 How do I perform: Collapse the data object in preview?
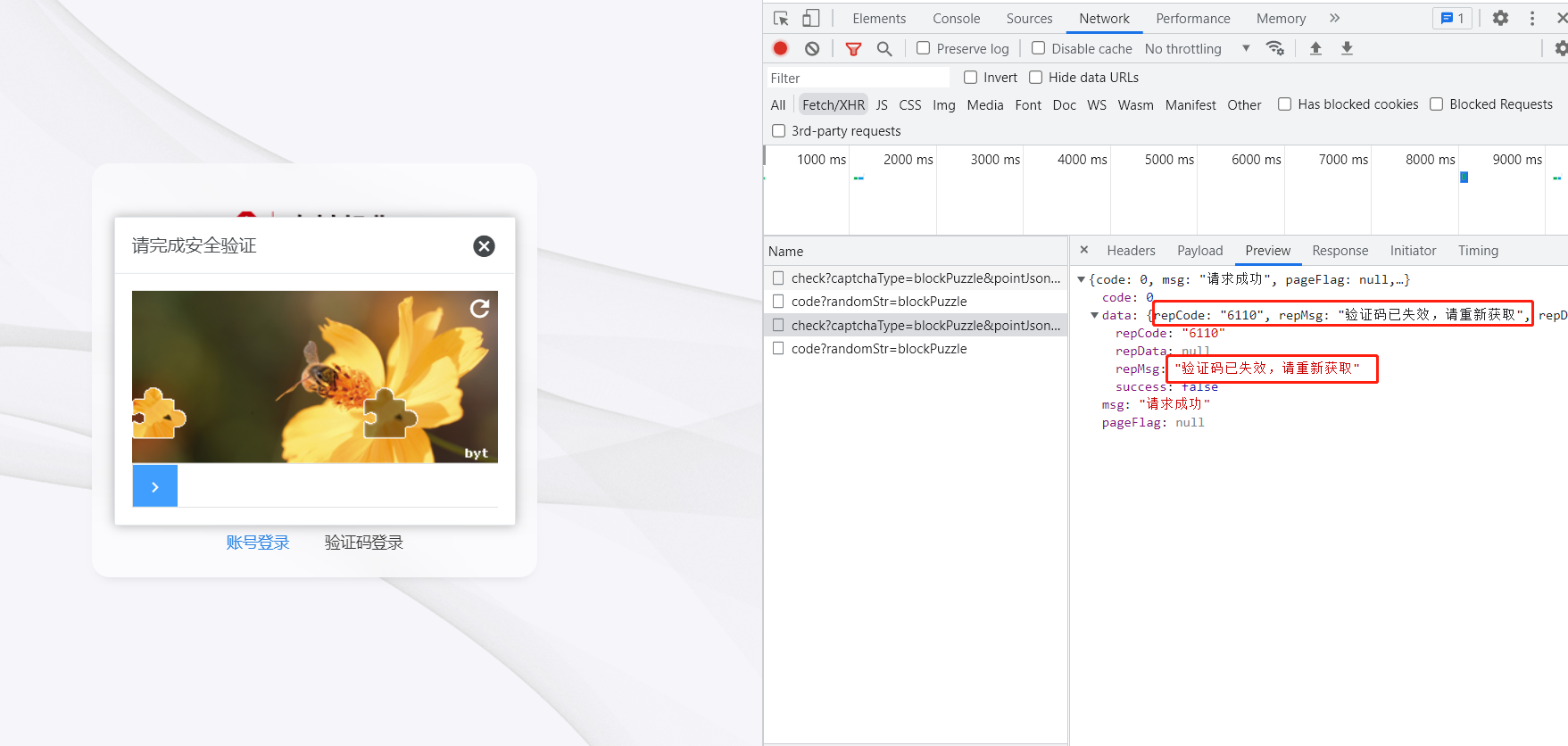pyautogui.click(x=1095, y=315)
